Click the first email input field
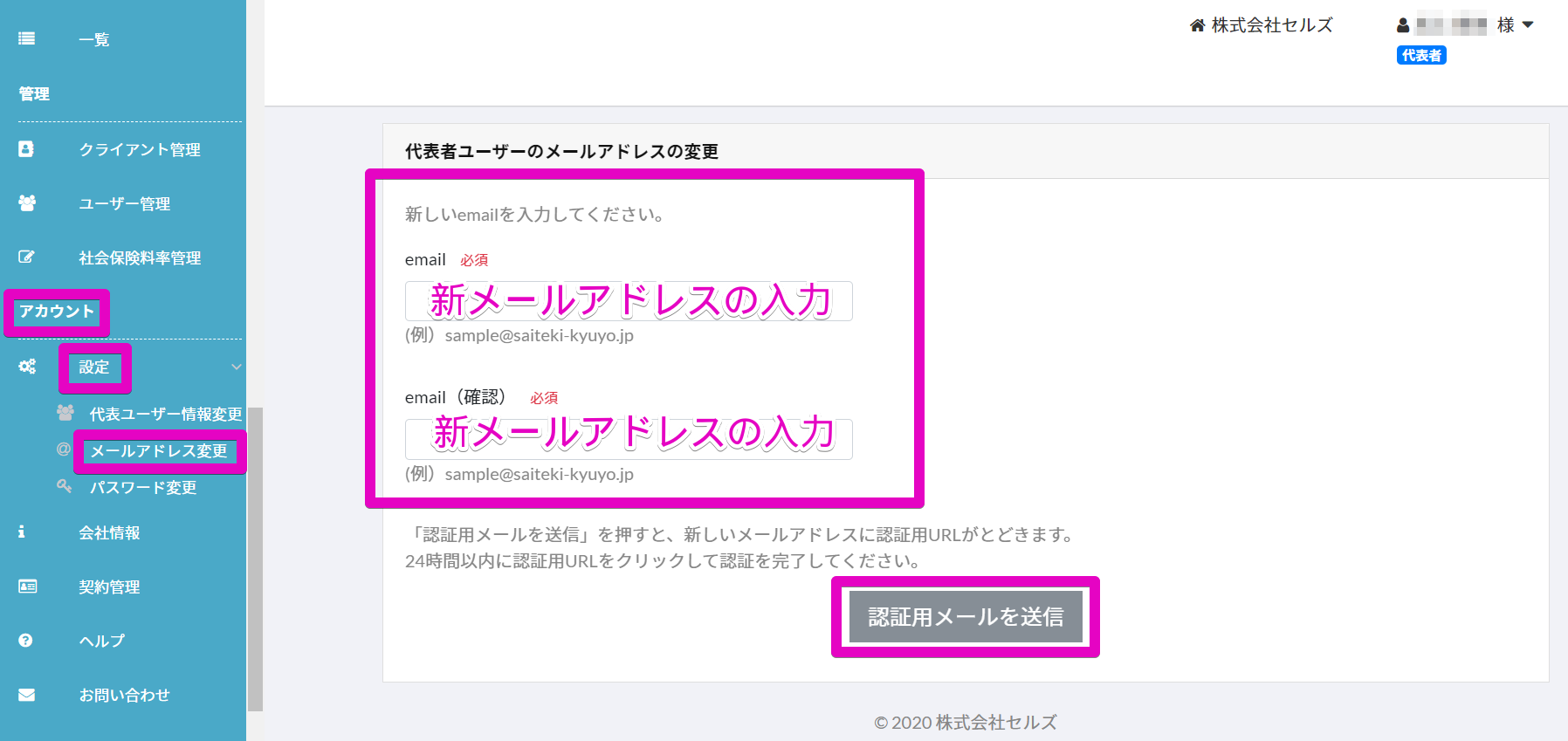This screenshot has width=1568, height=741. (629, 301)
